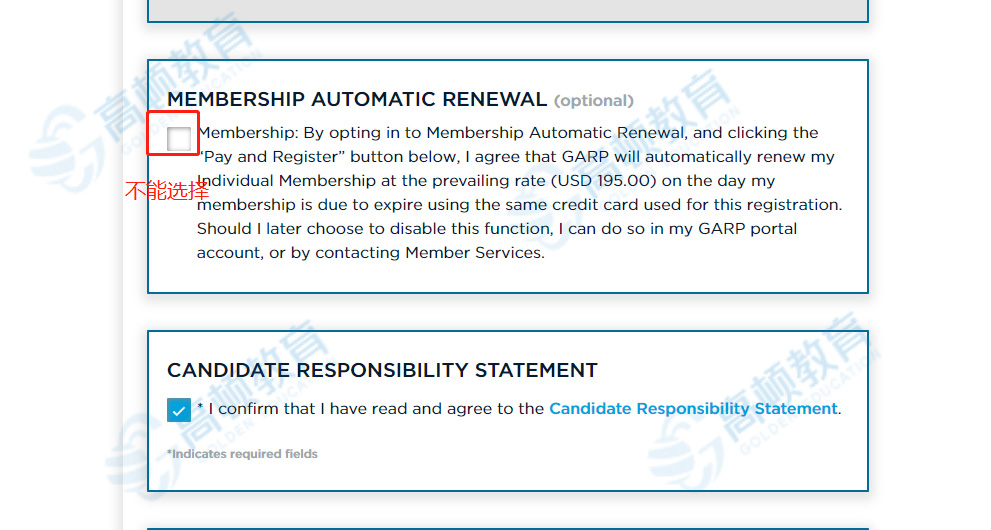
Task: Click the grey box above renewal section
Action: 508,10
